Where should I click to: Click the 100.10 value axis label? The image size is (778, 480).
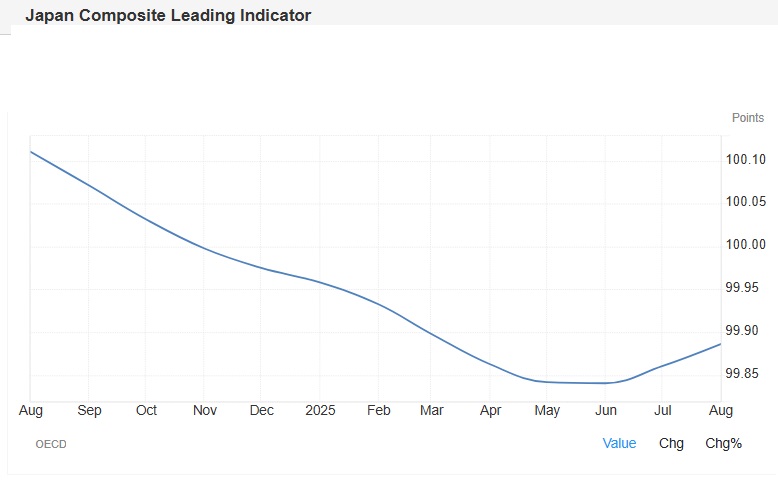coord(746,160)
